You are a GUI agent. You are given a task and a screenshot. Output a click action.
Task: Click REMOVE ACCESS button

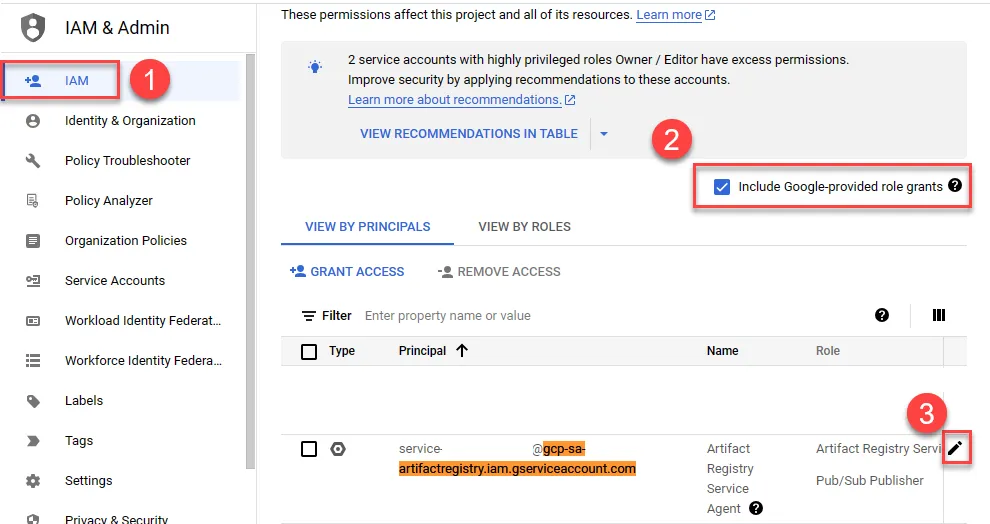click(x=499, y=271)
